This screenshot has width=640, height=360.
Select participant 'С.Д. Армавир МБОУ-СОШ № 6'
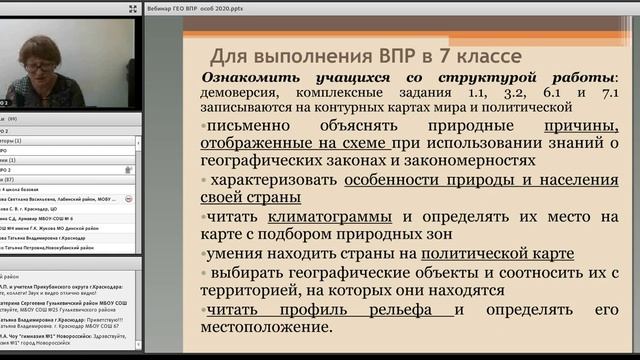click(x=67, y=219)
